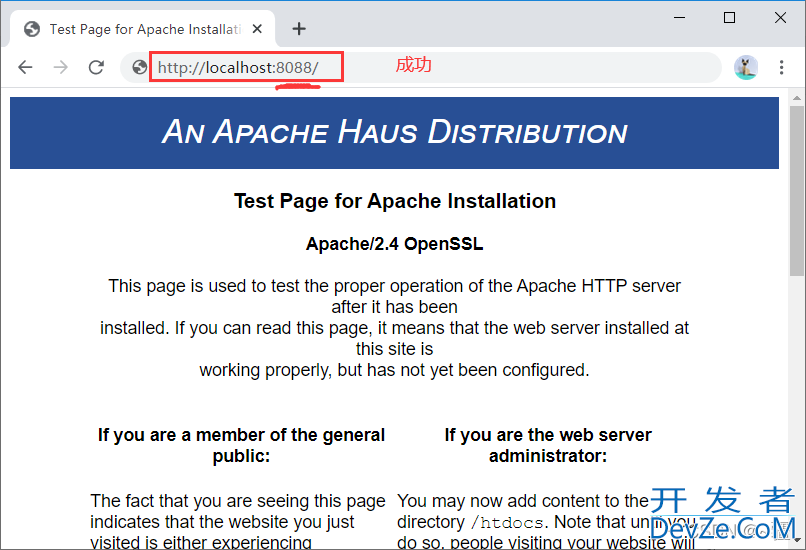Click the 'member of the general public' heading
This screenshot has width=806, height=550.
click(241, 445)
